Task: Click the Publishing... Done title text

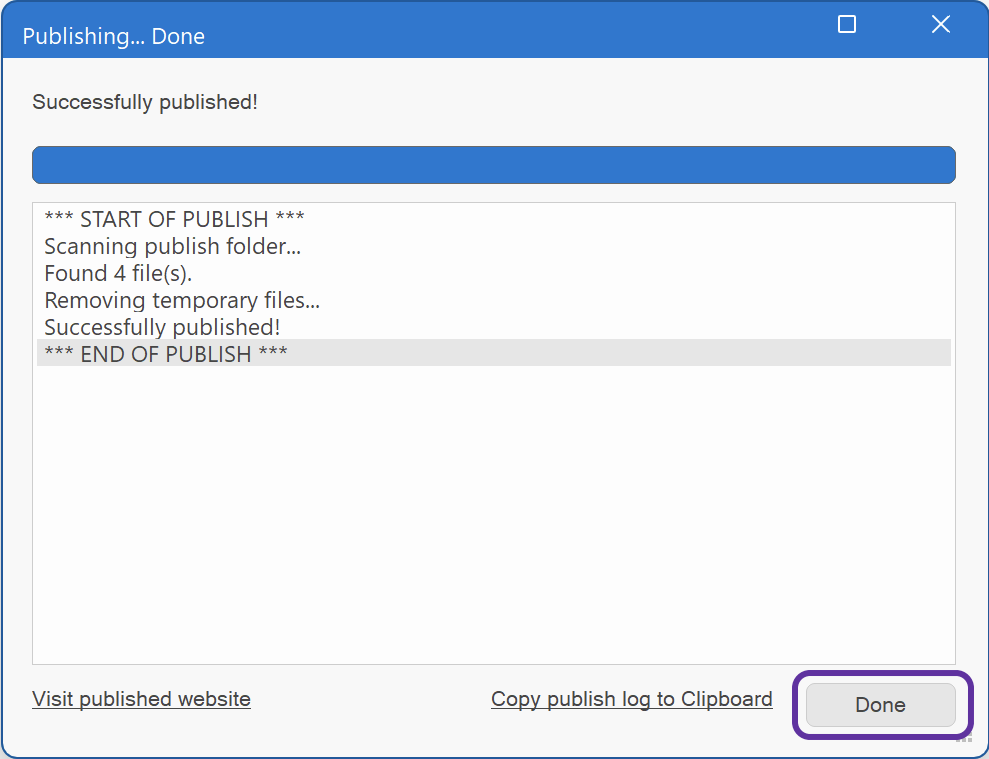Action: (x=113, y=37)
